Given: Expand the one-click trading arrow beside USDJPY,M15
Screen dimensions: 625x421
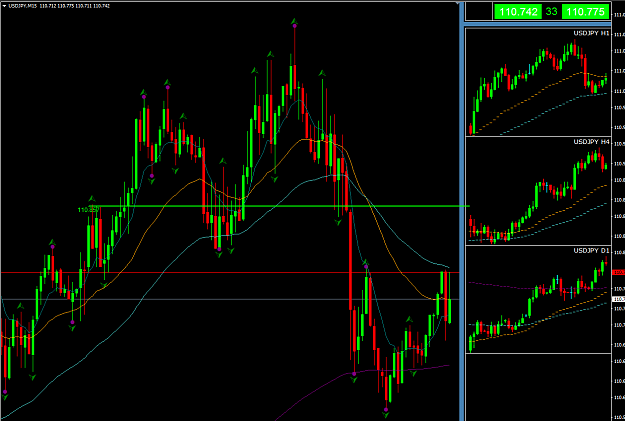Looking at the screenshot, I should click(4, 6).
